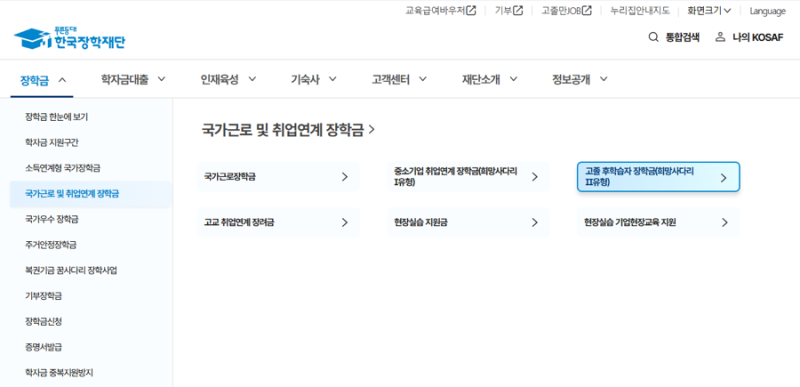Open 소득연계형 국가장학금 in sidebar
The image size is (800, 387).
click(x=62, y=168)
